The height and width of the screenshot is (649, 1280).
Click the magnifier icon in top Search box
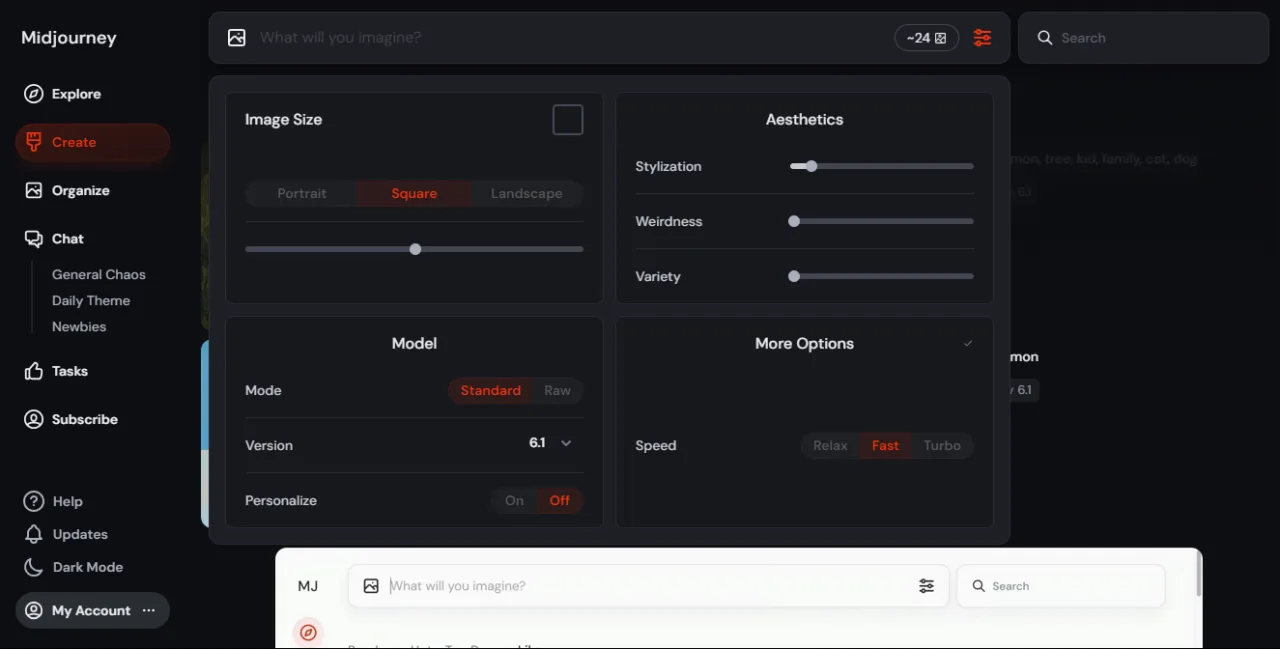point(1045,38)
